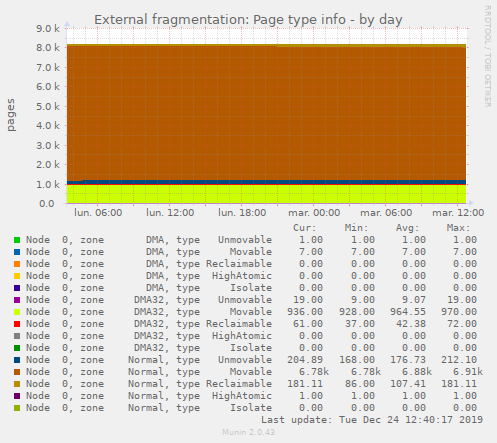The image size is (497, 443).
Task: Click the olive Normal Reclaimable legend swatch
Action: click(17, 384)
